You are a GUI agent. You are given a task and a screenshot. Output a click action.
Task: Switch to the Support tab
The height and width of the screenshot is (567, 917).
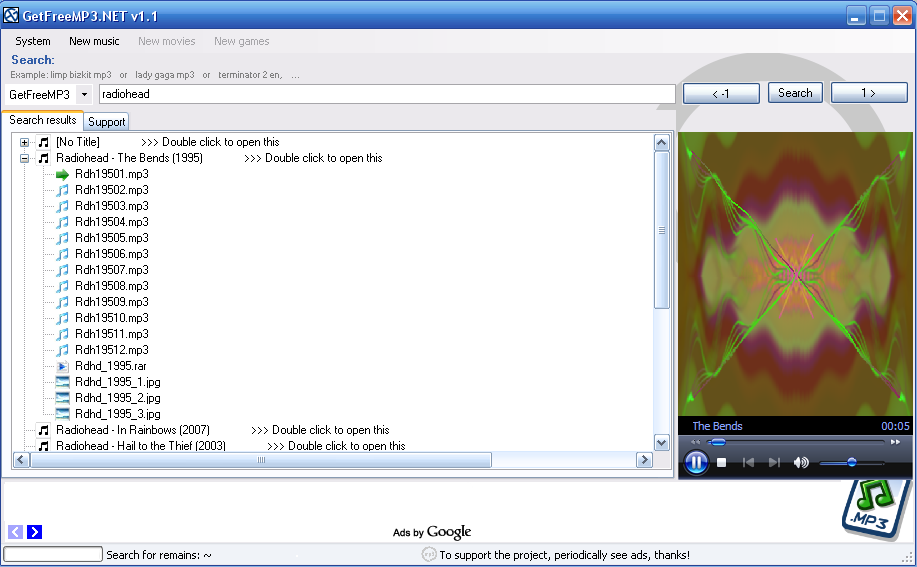106,122
